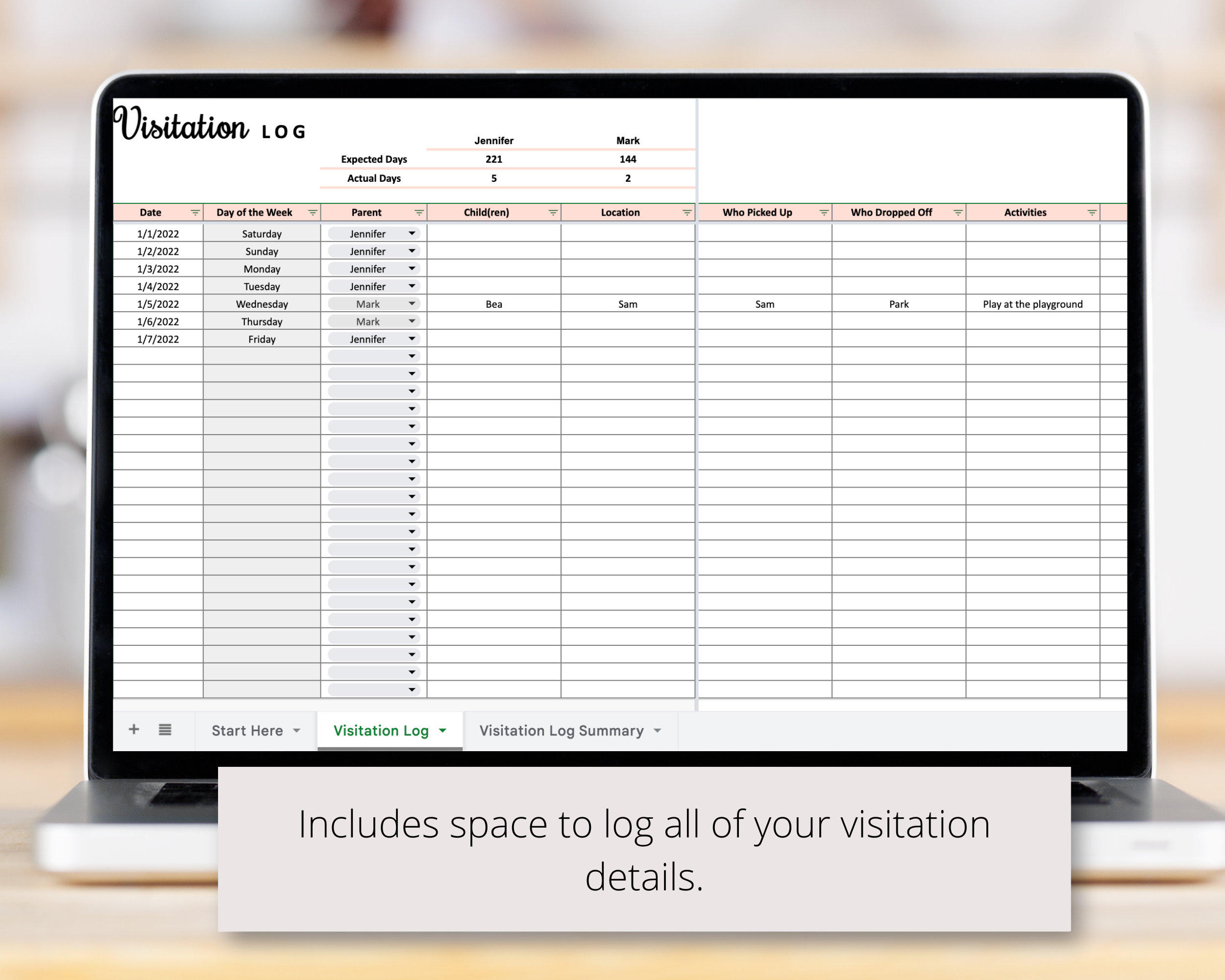Open the Mark parent dropdown for 1/5/2022
This screenshot has width=1225, height=980.
tap(412, 304)
